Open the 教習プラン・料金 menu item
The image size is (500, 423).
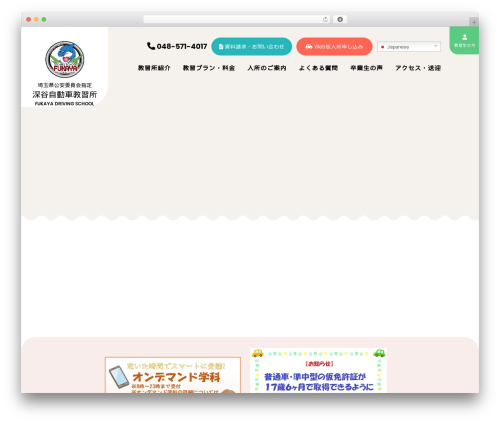209,68
